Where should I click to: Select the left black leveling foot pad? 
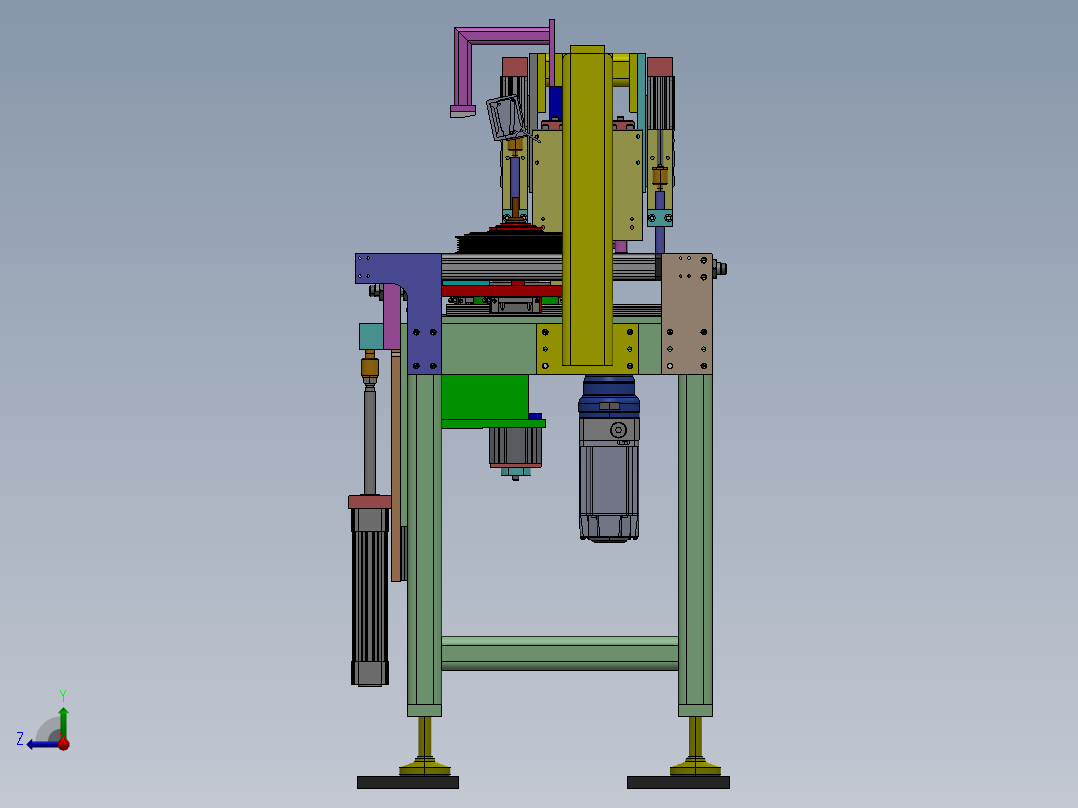408,783
